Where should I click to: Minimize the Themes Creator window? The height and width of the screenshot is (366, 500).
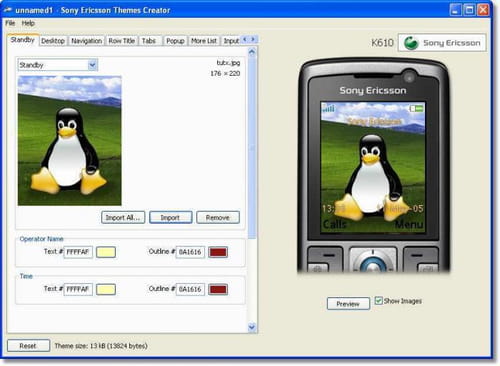click(455, 10)
